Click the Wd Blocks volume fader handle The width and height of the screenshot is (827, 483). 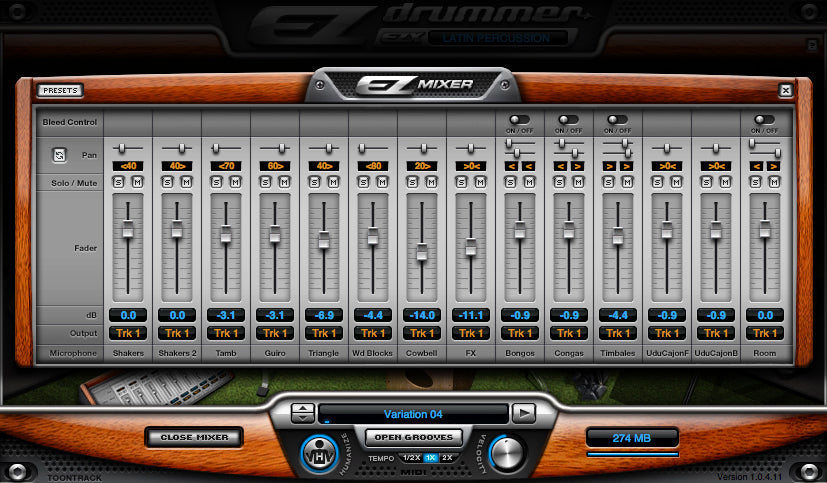tap(373, 236)
